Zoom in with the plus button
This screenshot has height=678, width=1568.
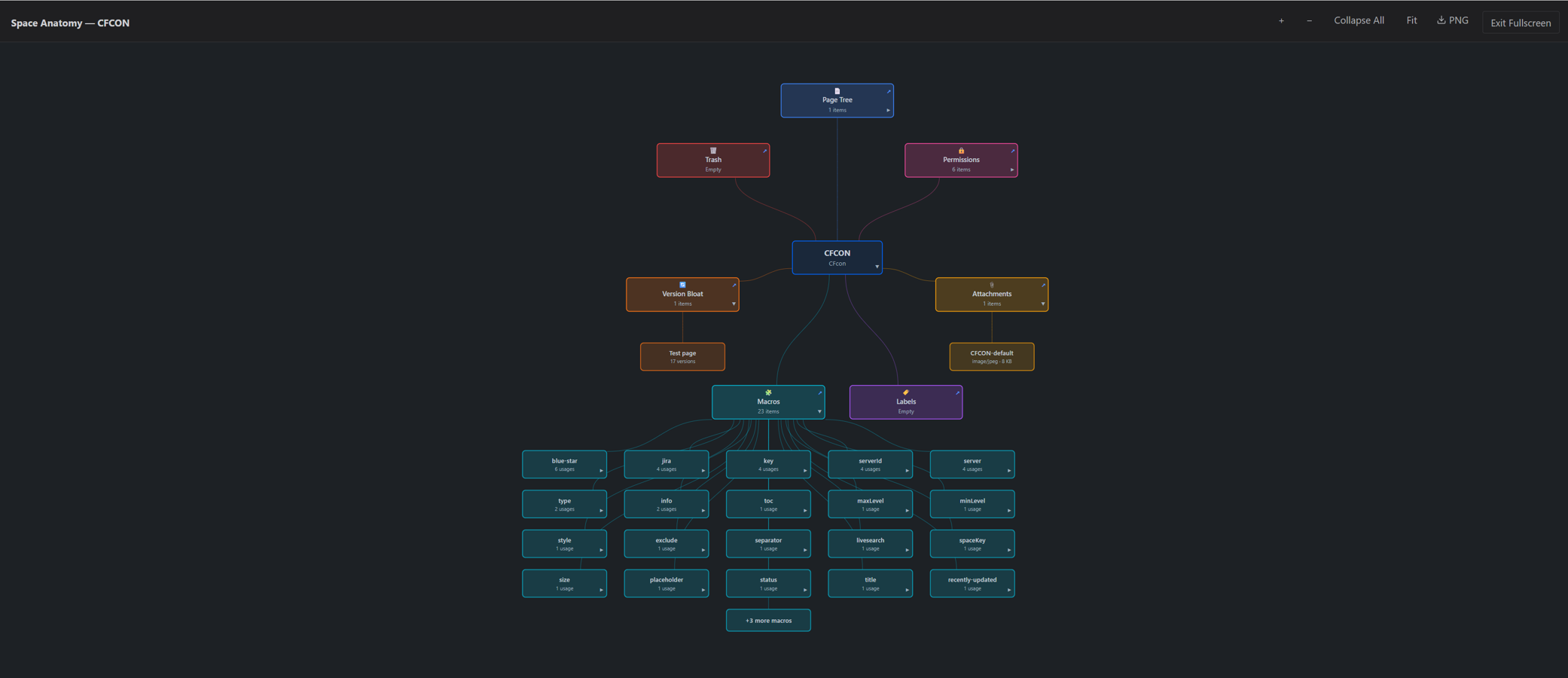[1281, 21]
